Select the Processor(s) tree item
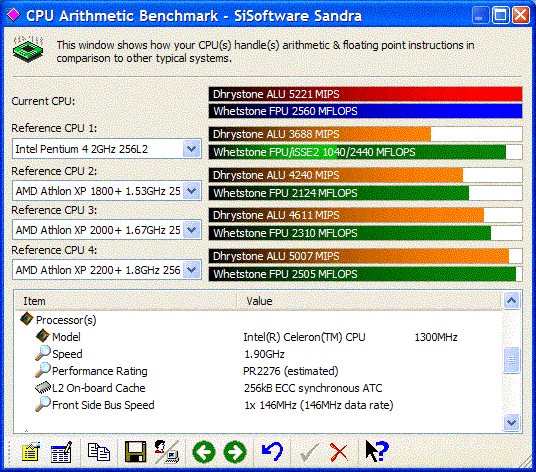Viewport: 536px width, 472px height. pyautogui.click(x=66, y=320)
